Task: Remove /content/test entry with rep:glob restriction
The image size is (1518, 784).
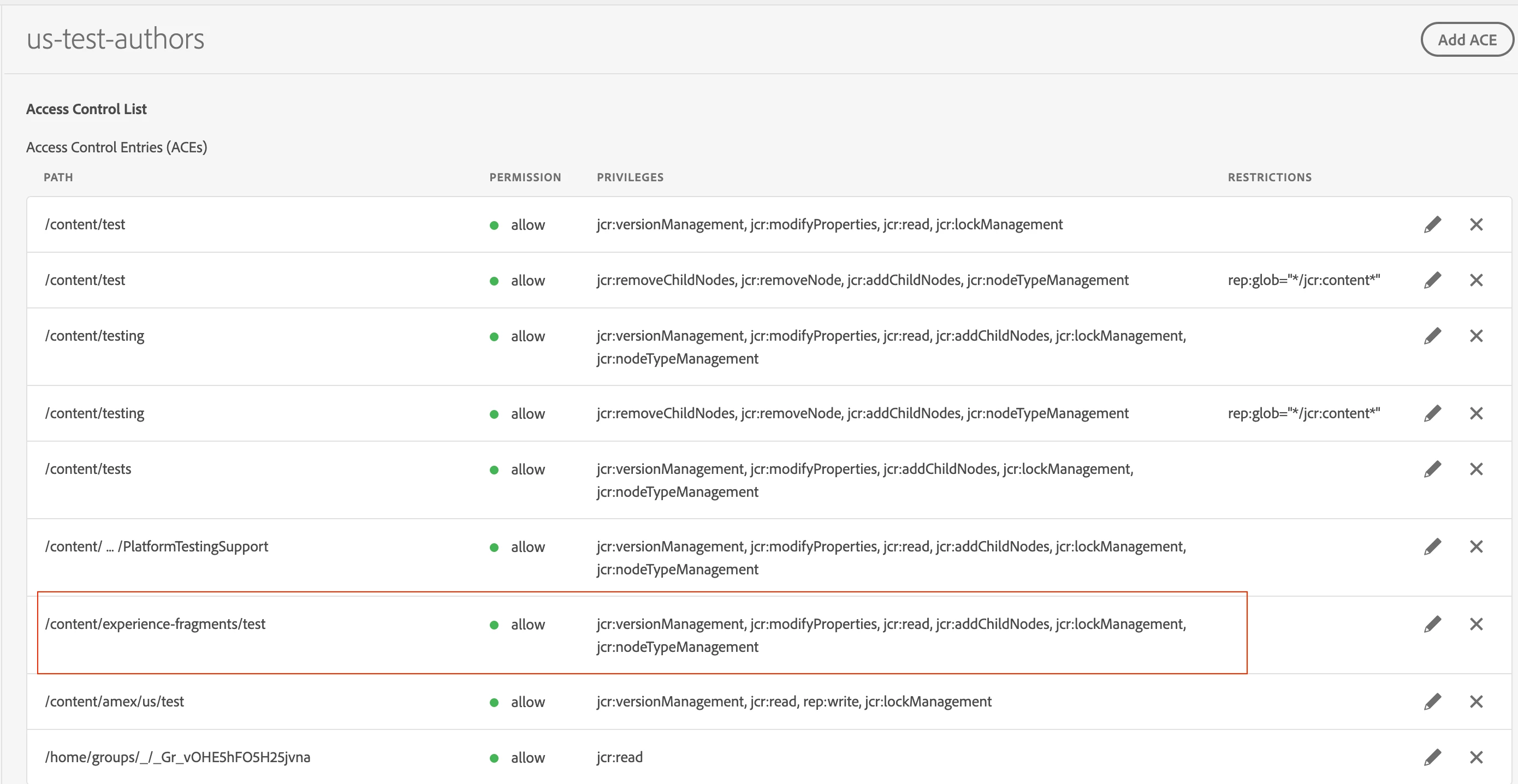Action: point(1475,281)
